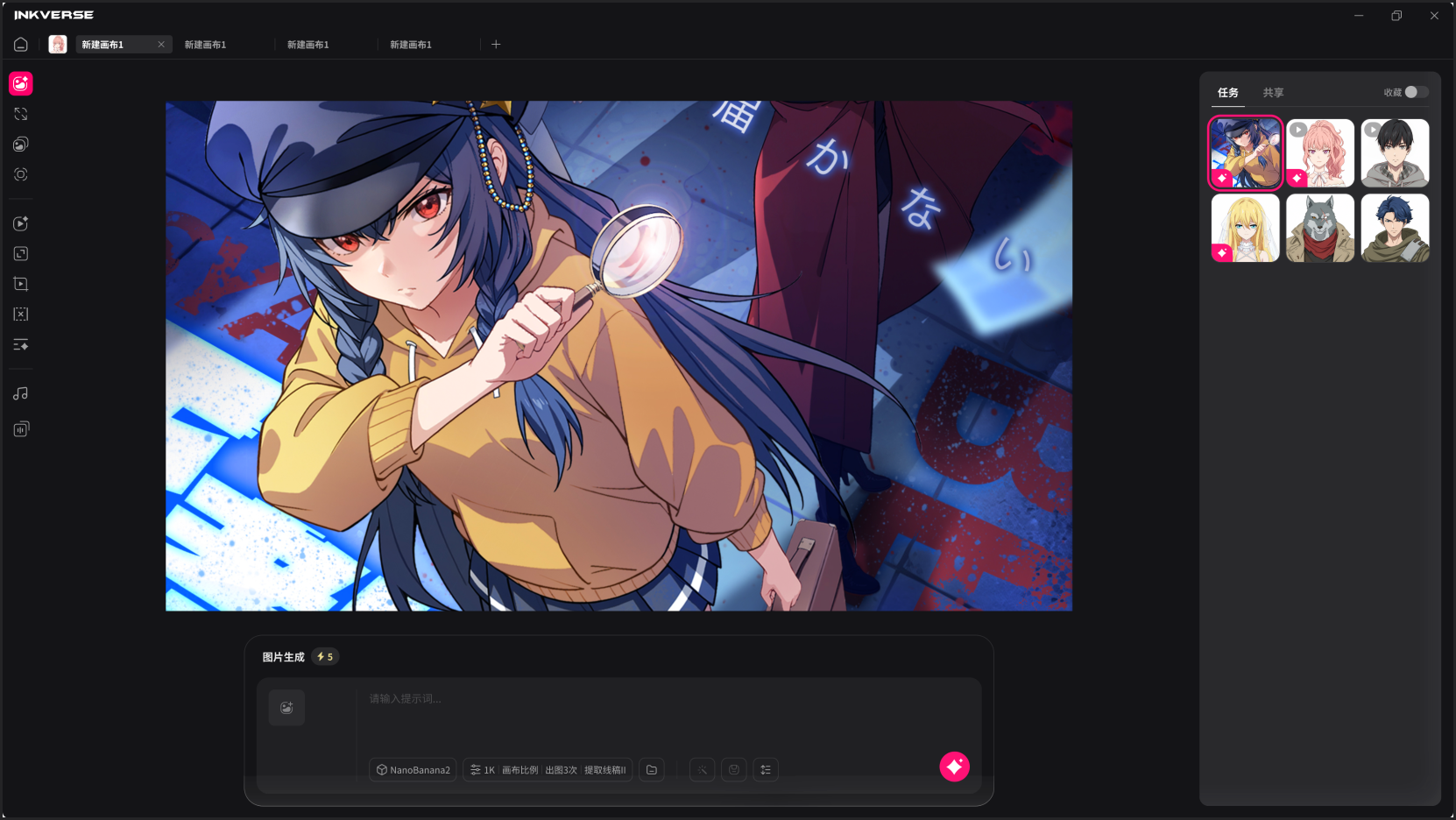Open the 1K resolution settings

click(483, 770)
